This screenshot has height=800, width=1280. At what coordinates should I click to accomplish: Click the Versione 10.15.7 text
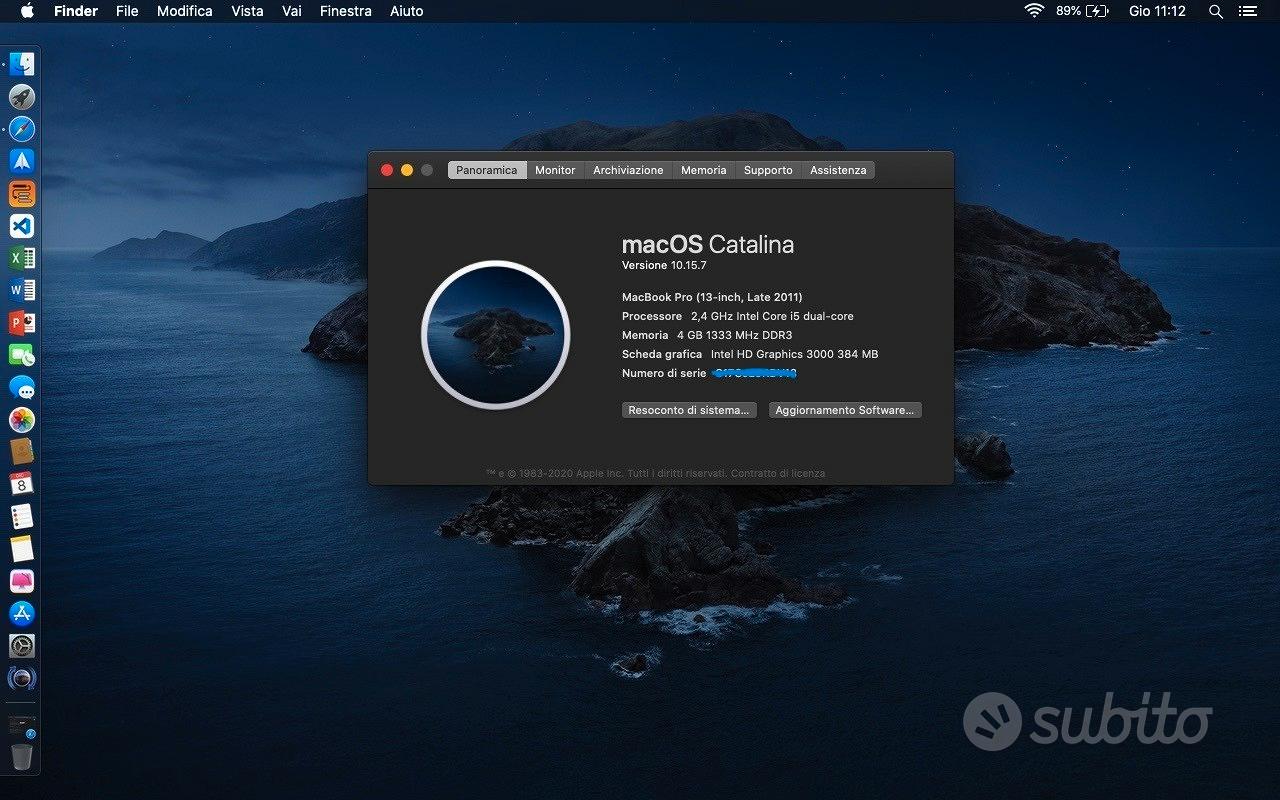[x=664, y=265]
